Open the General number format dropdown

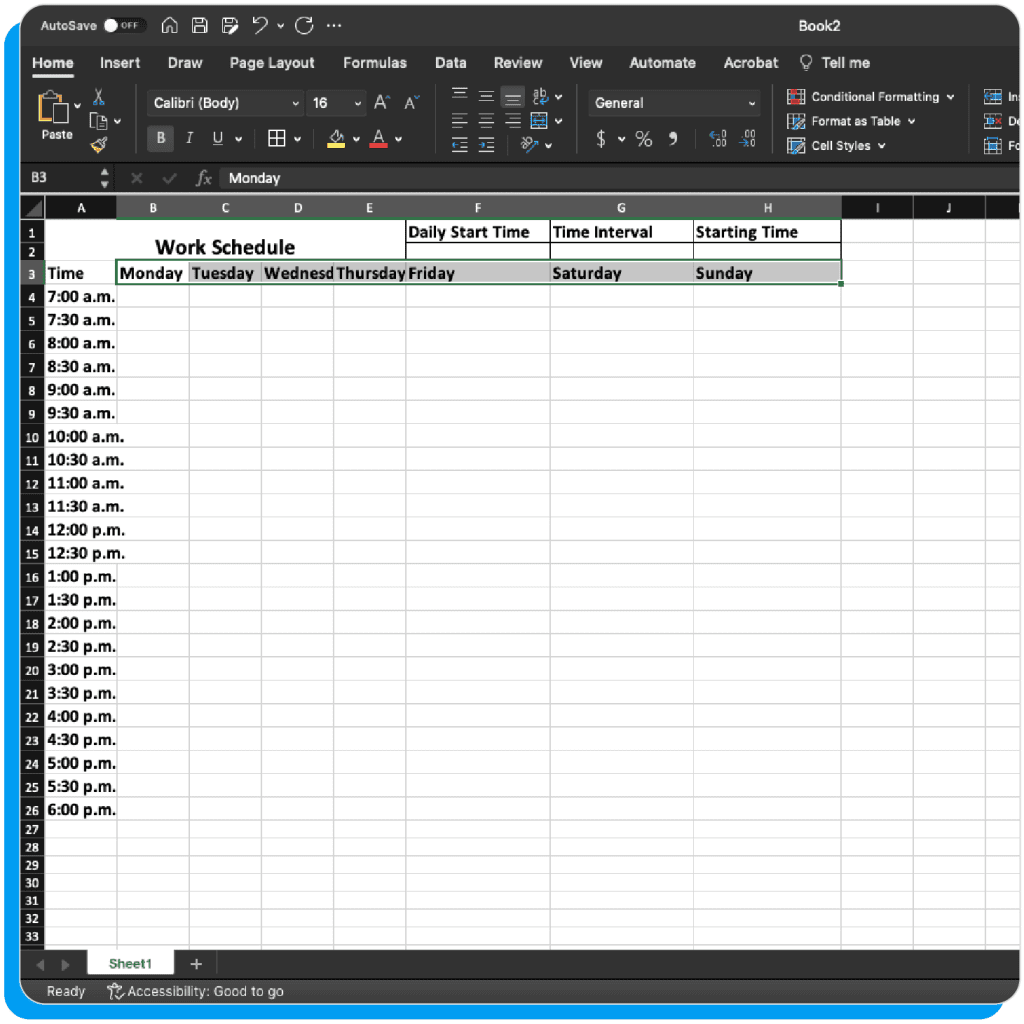click(x=674, y=103)
